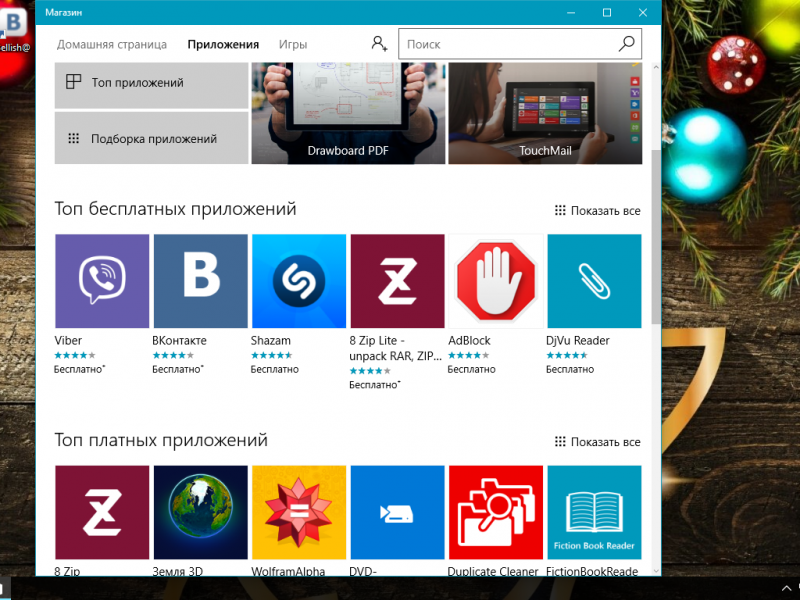The height and width of the screenshot is (600, 800).
Task: Open Подборка приложений category
Action: click(x=152, y=138)
